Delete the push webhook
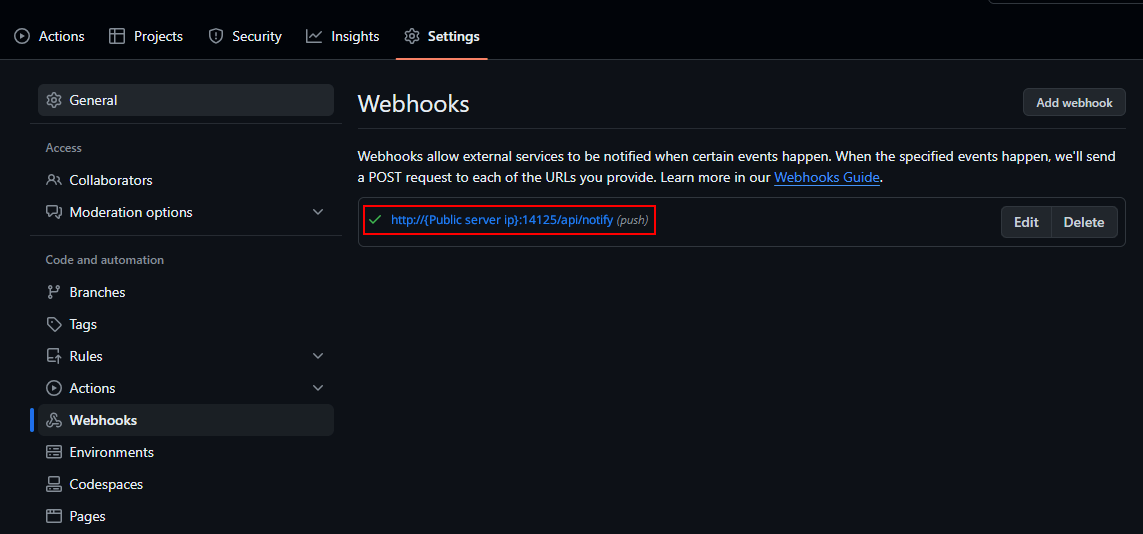The height and width of the screenshot is (534, 1143). tap(1084, 222)
